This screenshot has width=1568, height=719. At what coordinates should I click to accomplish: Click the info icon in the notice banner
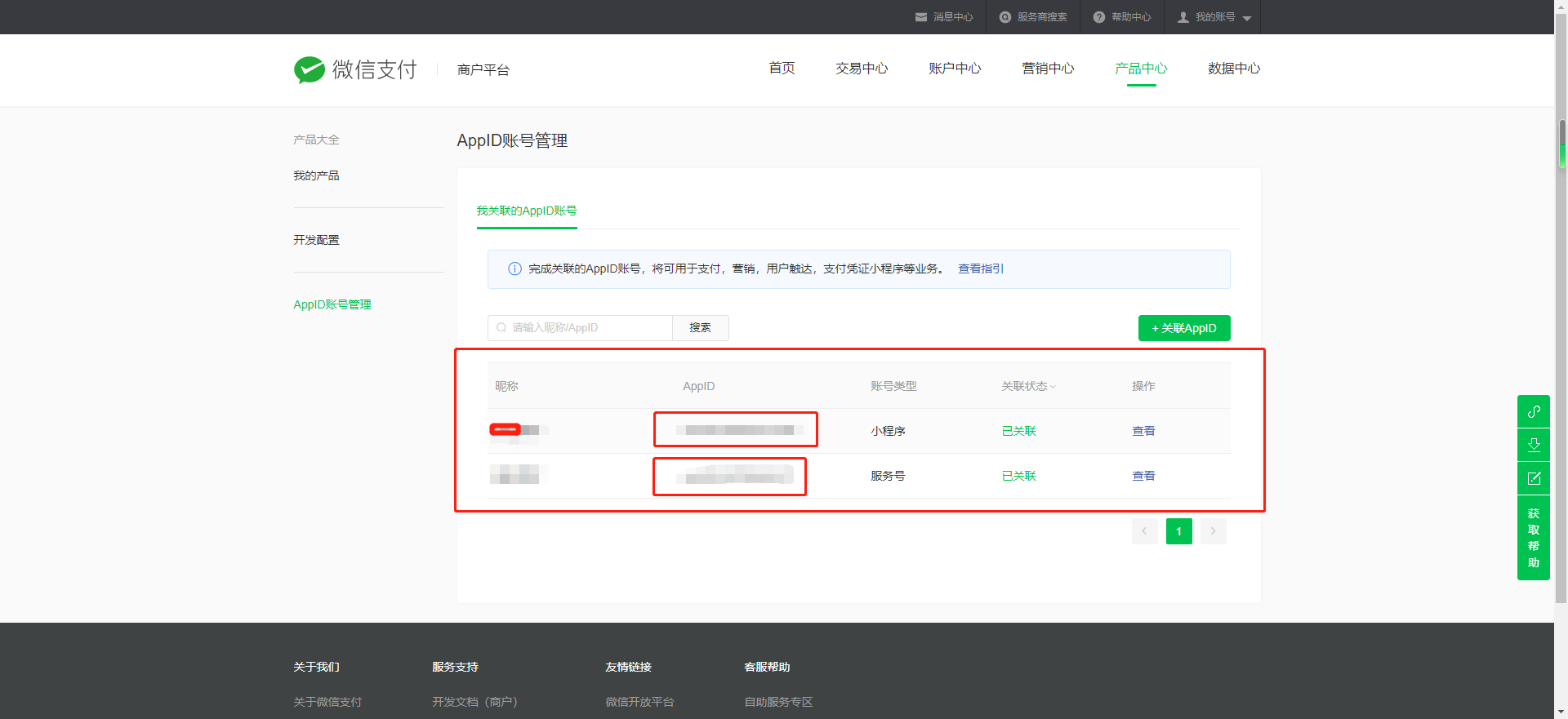[514, 269]
